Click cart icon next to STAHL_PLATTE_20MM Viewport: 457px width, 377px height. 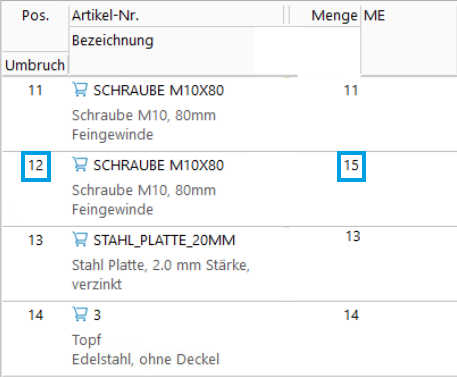click(80, 240)
